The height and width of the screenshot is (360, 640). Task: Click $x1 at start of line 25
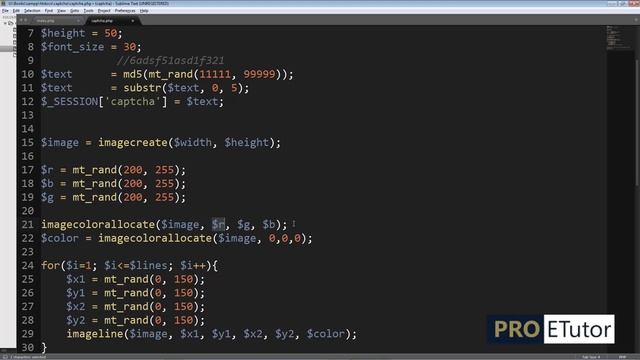tap(76, 279)
